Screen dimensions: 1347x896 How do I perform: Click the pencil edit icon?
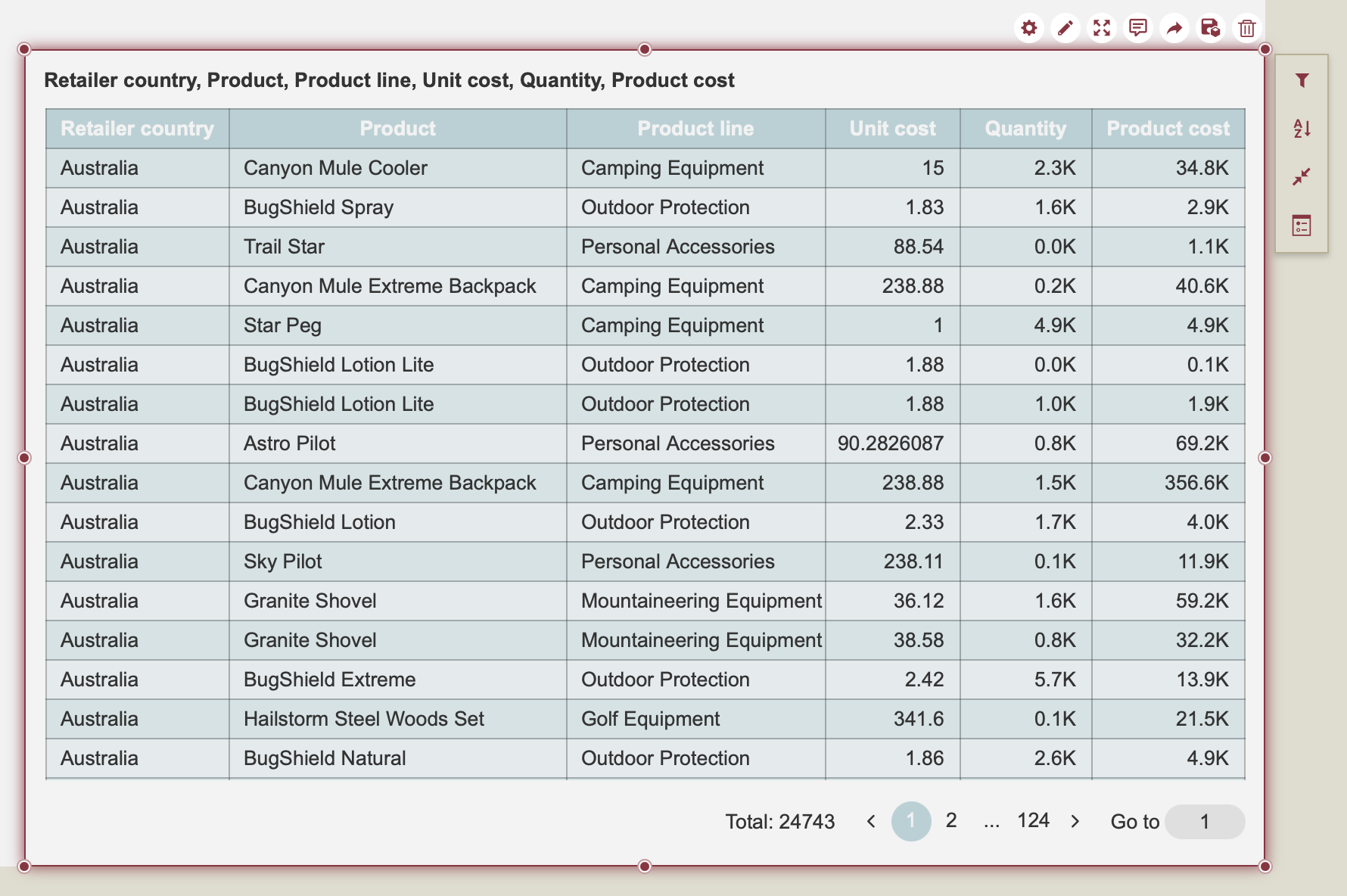click(x=1065, y=29)
